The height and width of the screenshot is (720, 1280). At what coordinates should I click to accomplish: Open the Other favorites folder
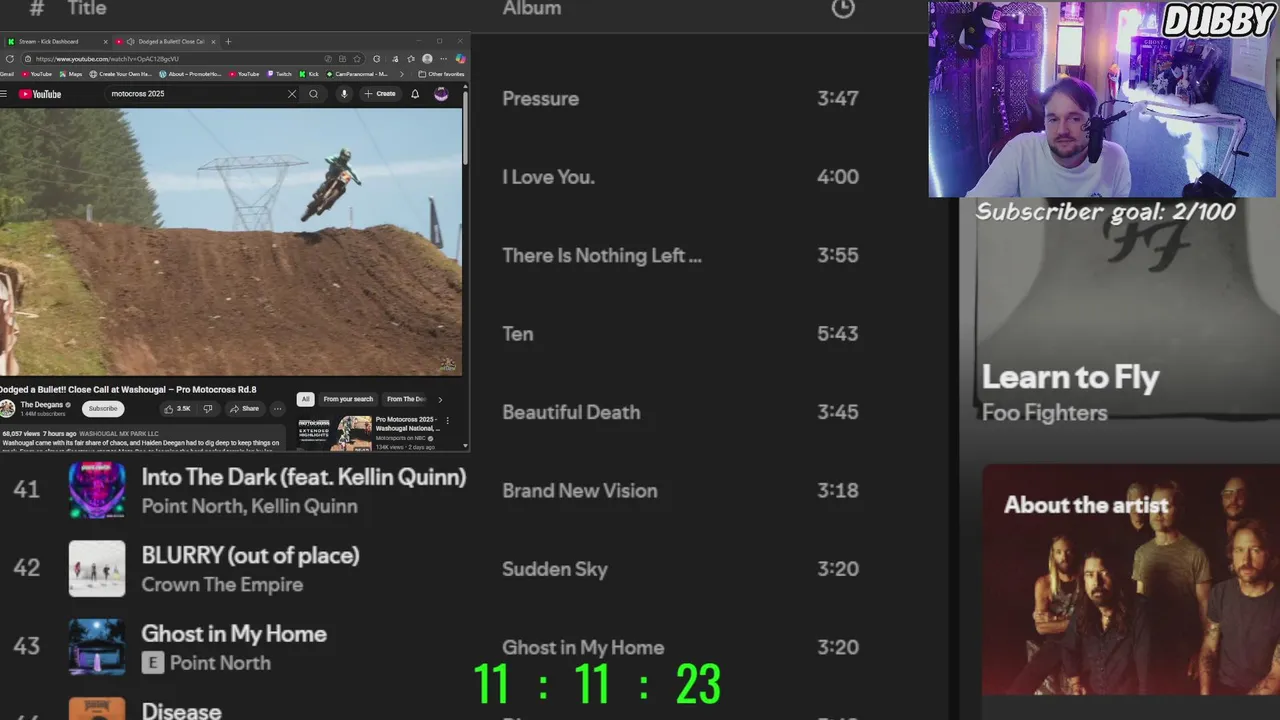coord(441,74)
